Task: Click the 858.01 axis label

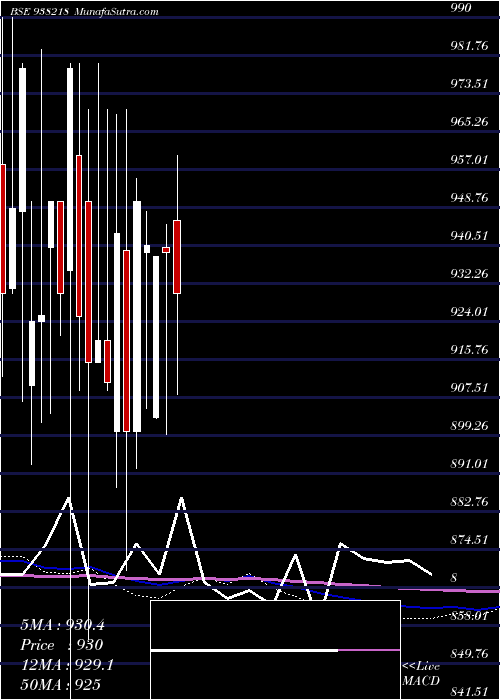Action: pyautogui.click(x=469, y=616)
